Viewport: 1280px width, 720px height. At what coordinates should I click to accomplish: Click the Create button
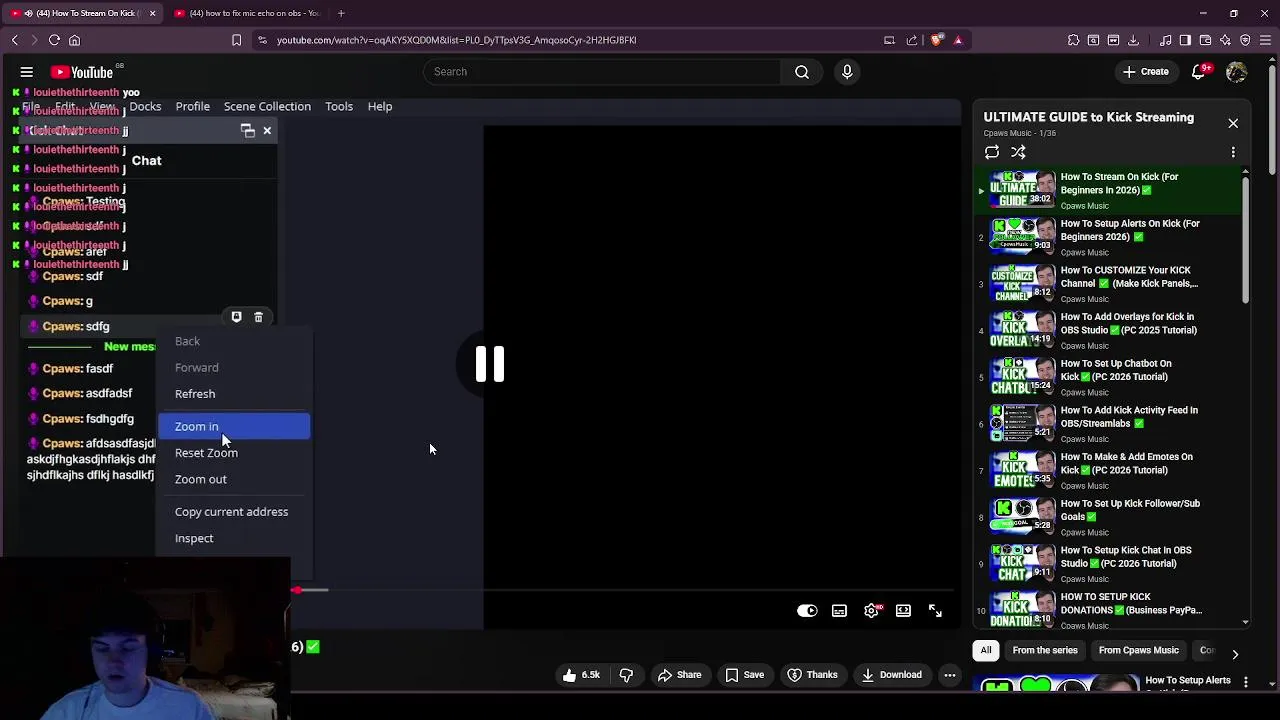pyautogui.click(x=1145, y=72)
